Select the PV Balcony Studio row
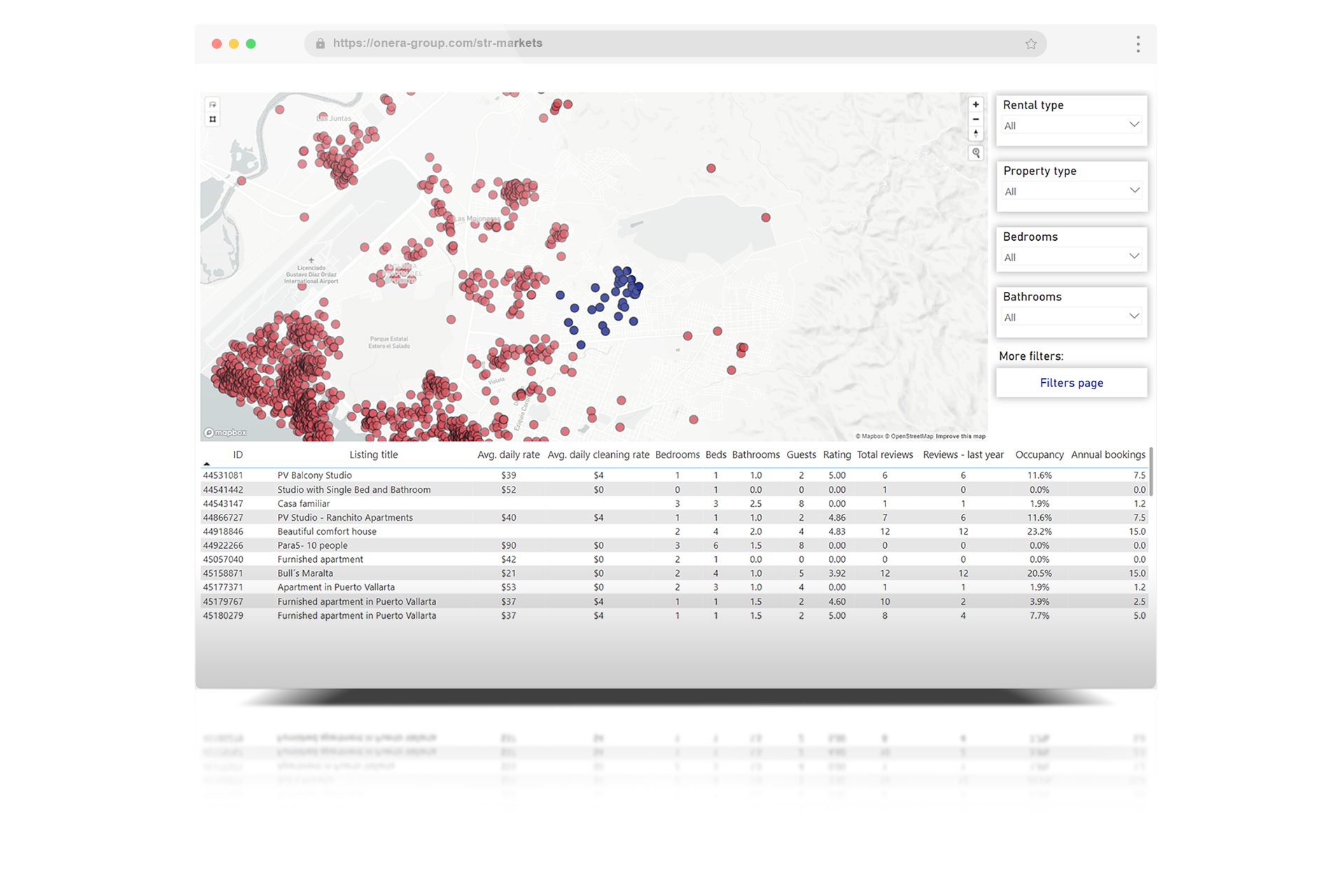 (314, 475)
